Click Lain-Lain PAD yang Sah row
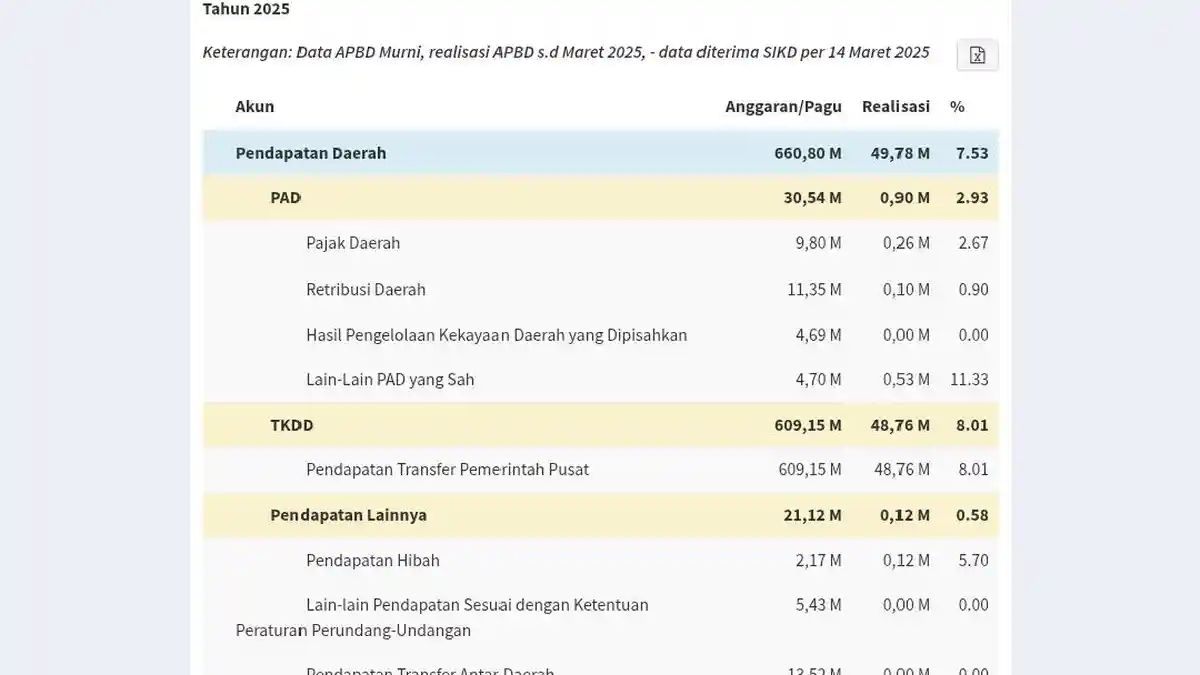The width and height of the screenshot is (1200, 675). (x=600, y=380)
